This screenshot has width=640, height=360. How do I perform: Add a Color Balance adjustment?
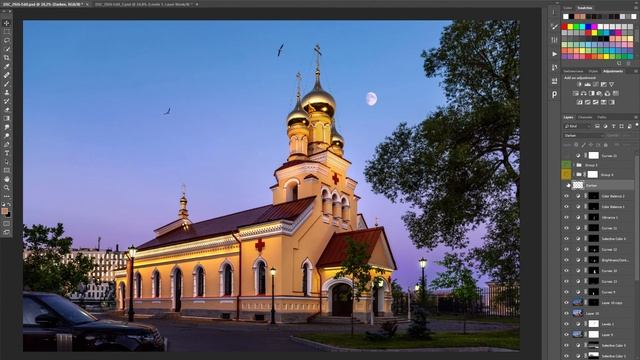tap(584, 93)
